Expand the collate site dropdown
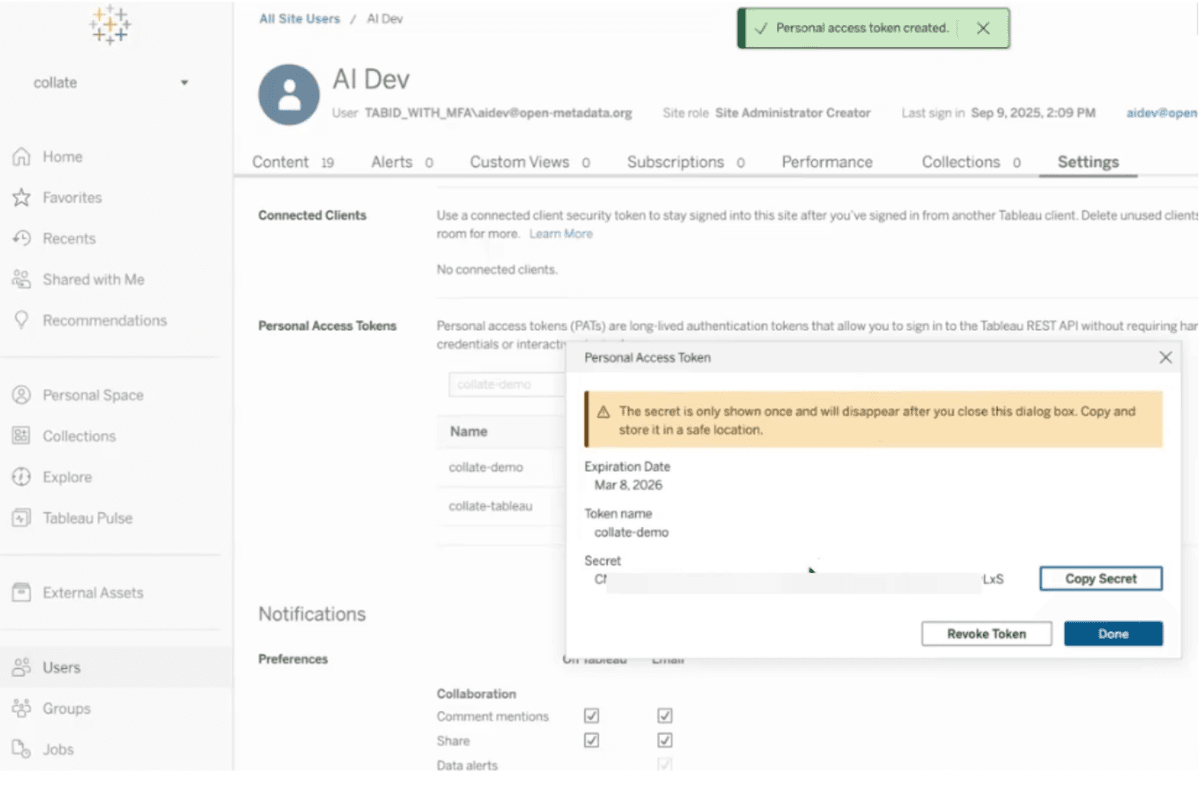 click(x=184, y=83)
